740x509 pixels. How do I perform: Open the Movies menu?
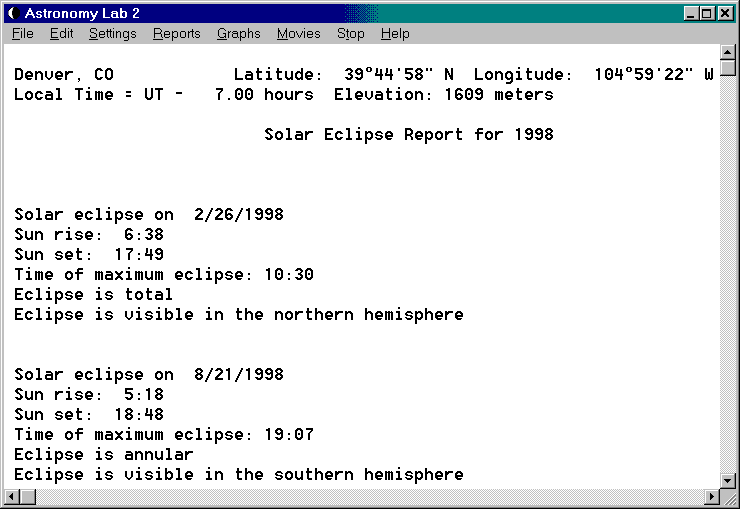[298, 33]
